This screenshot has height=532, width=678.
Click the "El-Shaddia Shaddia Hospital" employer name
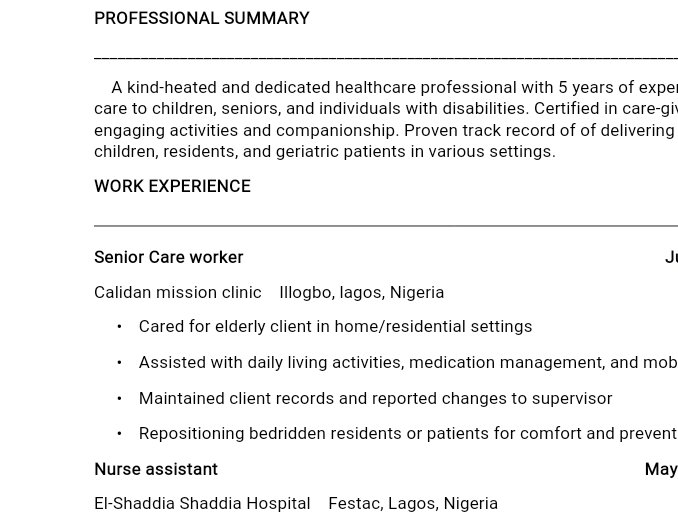(201, 503)
